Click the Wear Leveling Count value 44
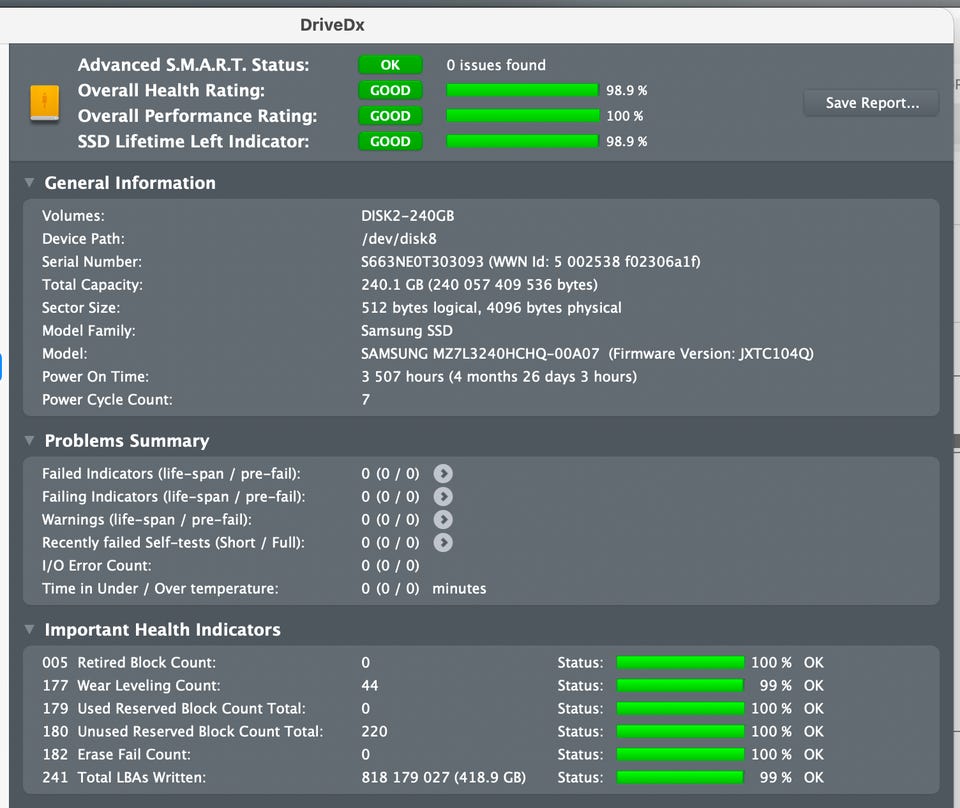The width and height of the screenshot is (960, 808). 370,686
